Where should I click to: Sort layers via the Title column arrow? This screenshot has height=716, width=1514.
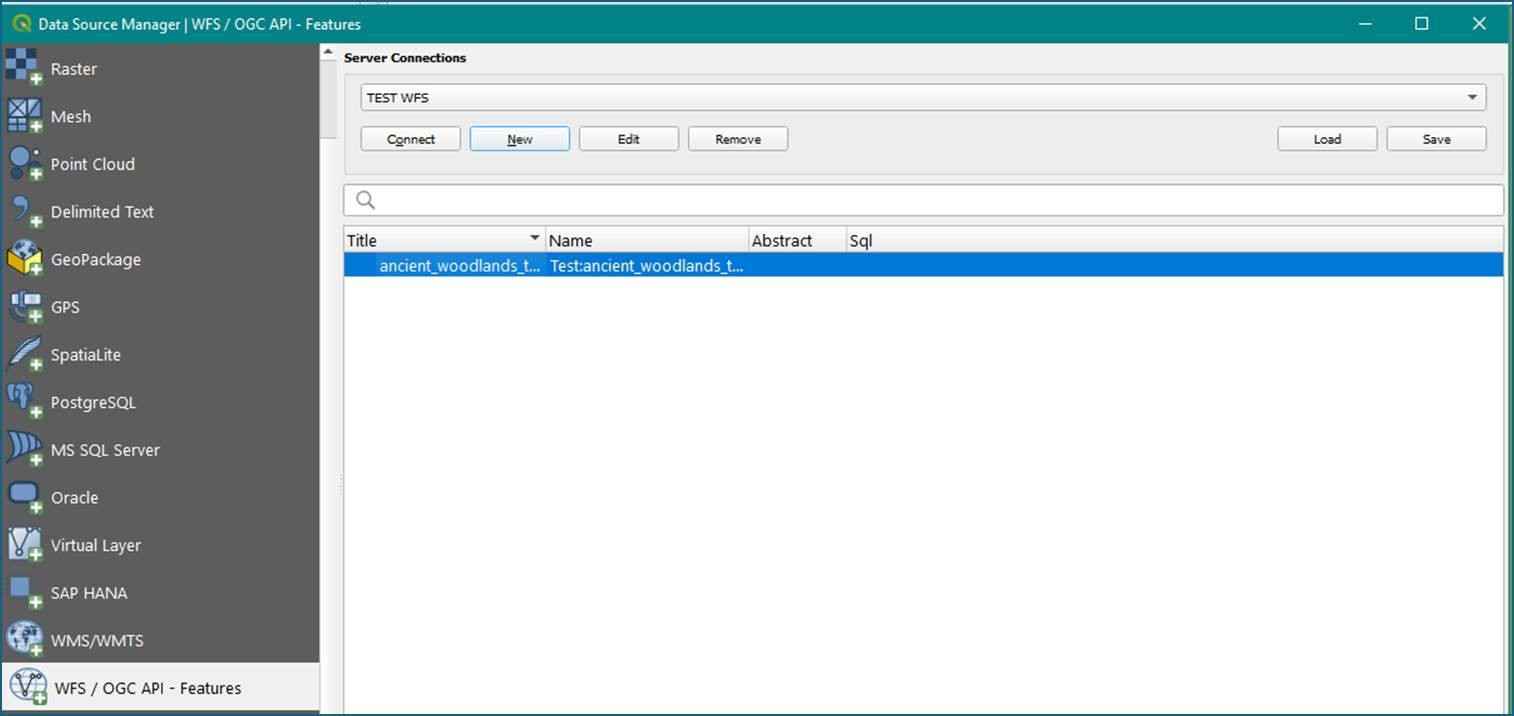pyautogui.click(x=534, y=238)
